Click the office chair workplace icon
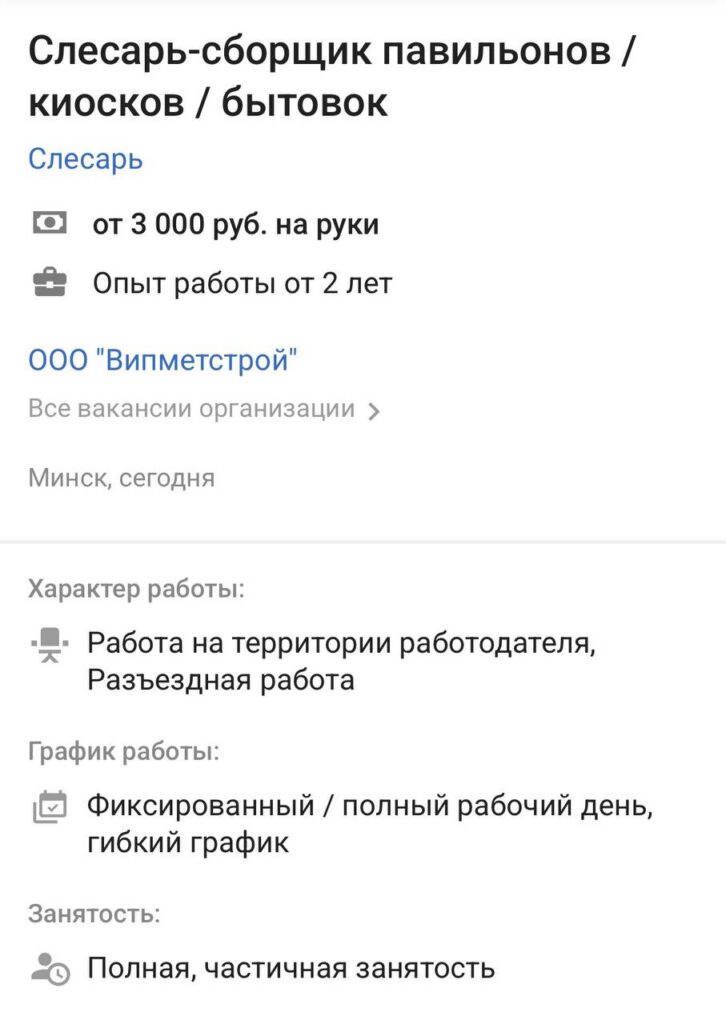The width and height of the screenshot is (726, 1024). click(x=49, y=643)
